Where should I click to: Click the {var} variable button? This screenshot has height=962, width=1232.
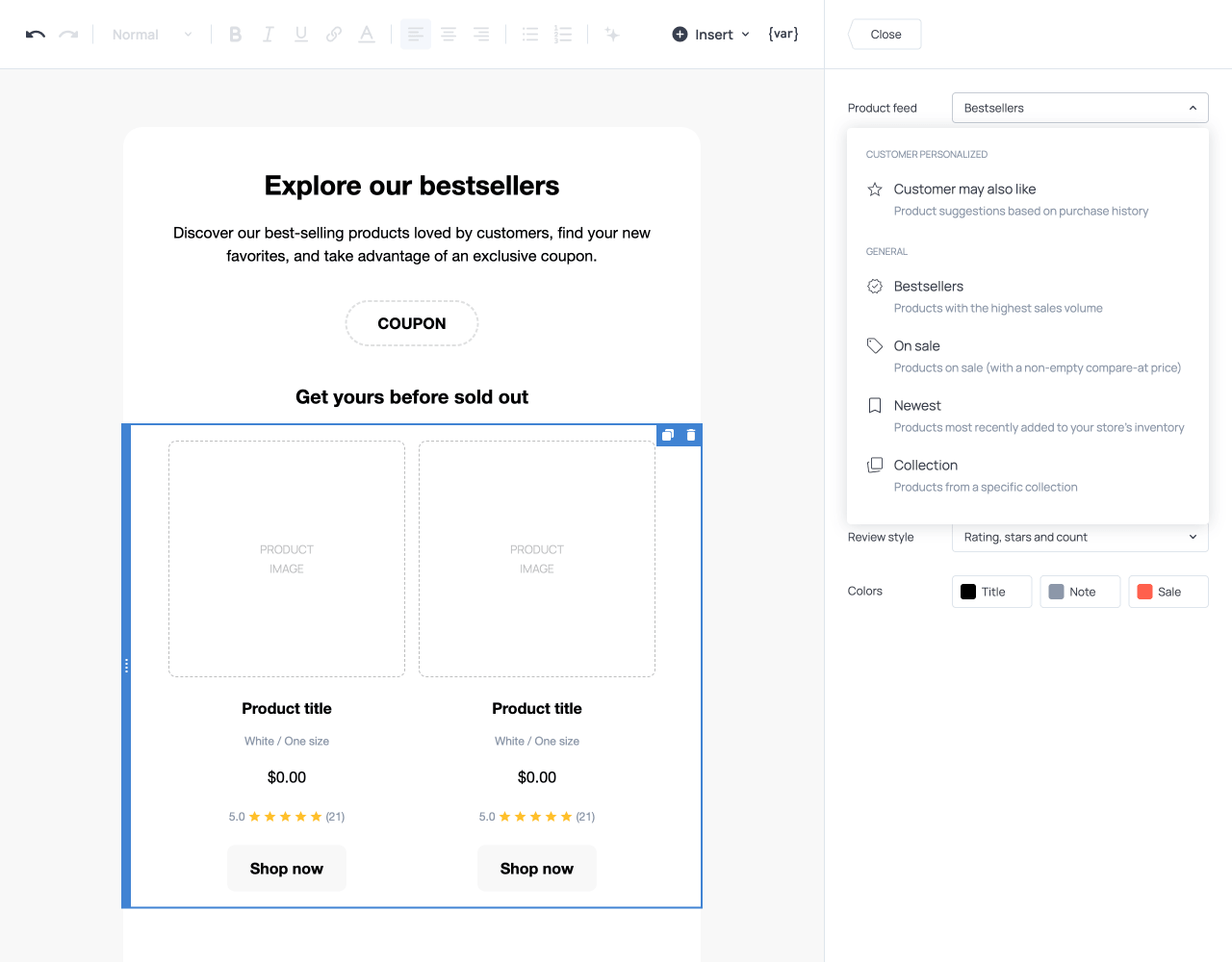coord(783,34)
